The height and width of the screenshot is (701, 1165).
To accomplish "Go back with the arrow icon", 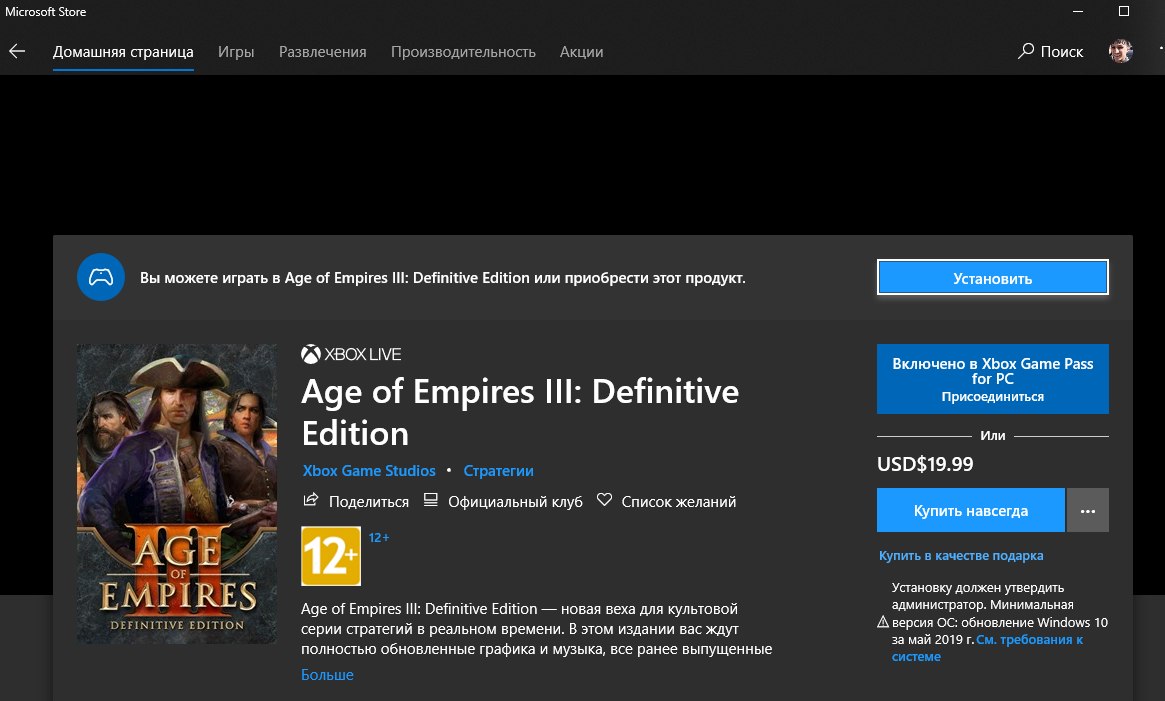I will (17, 51).
